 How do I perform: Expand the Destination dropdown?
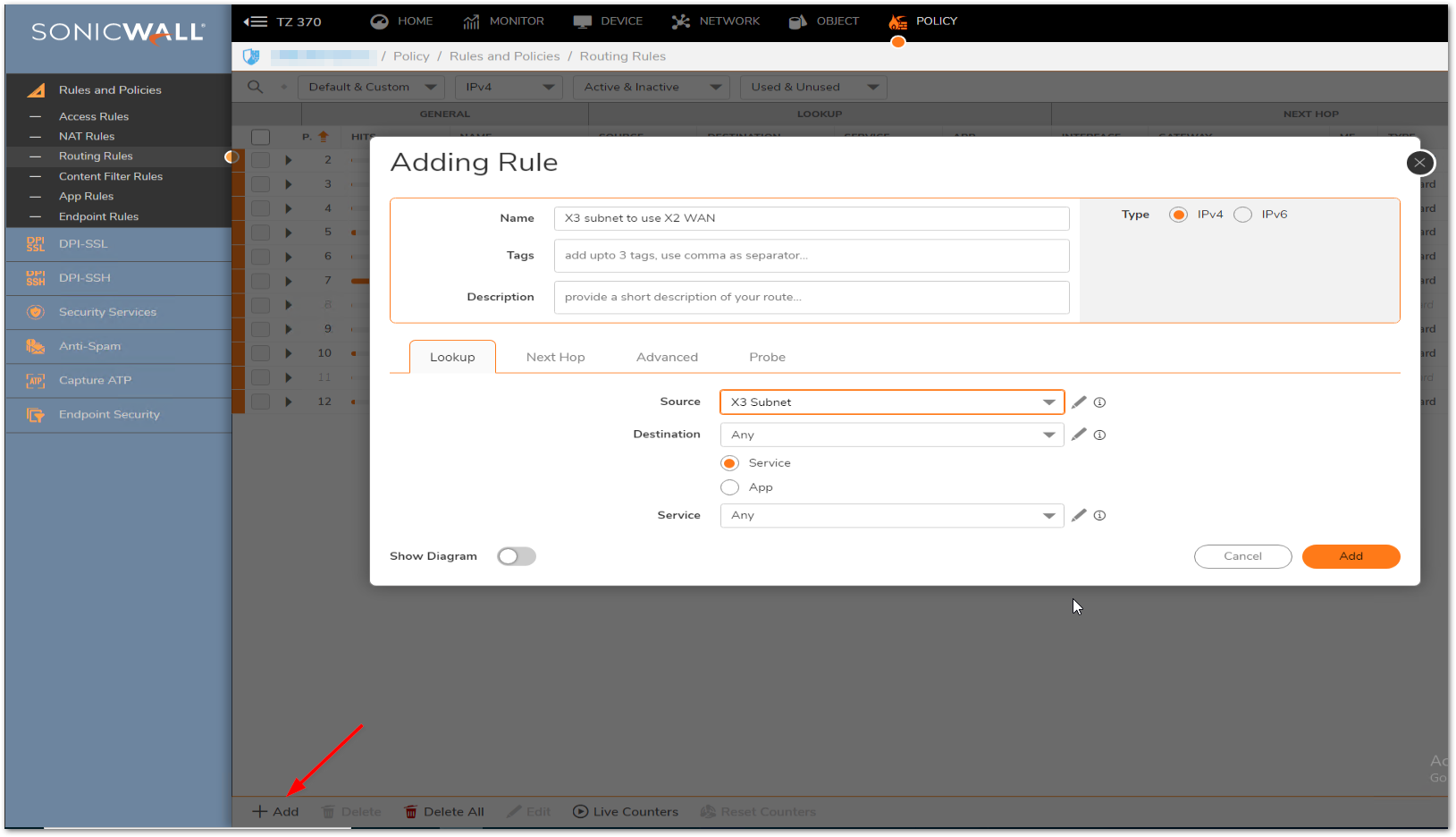(x=891, y=435)
